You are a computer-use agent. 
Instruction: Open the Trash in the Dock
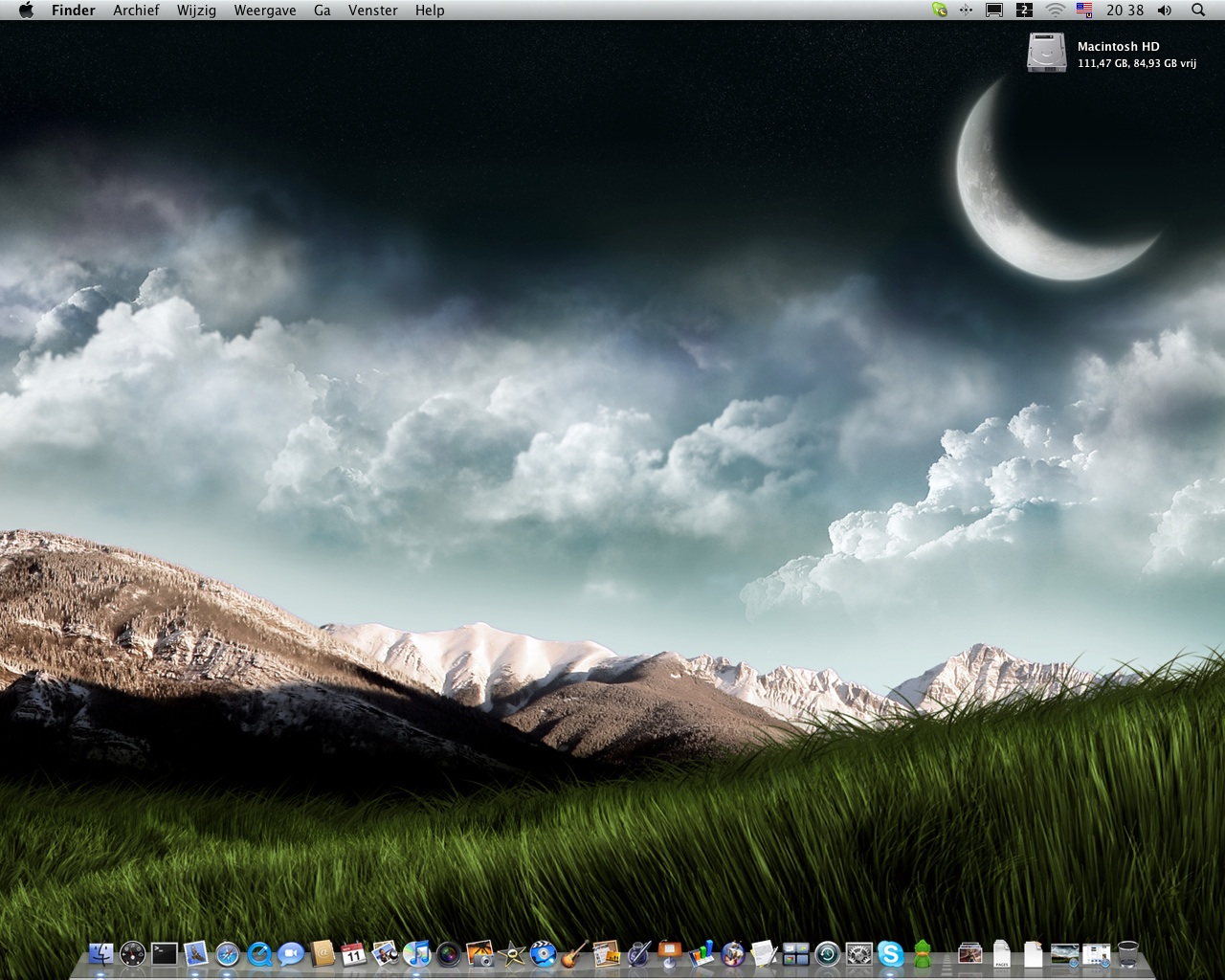pyautogui.click(x=1128, y=953)
